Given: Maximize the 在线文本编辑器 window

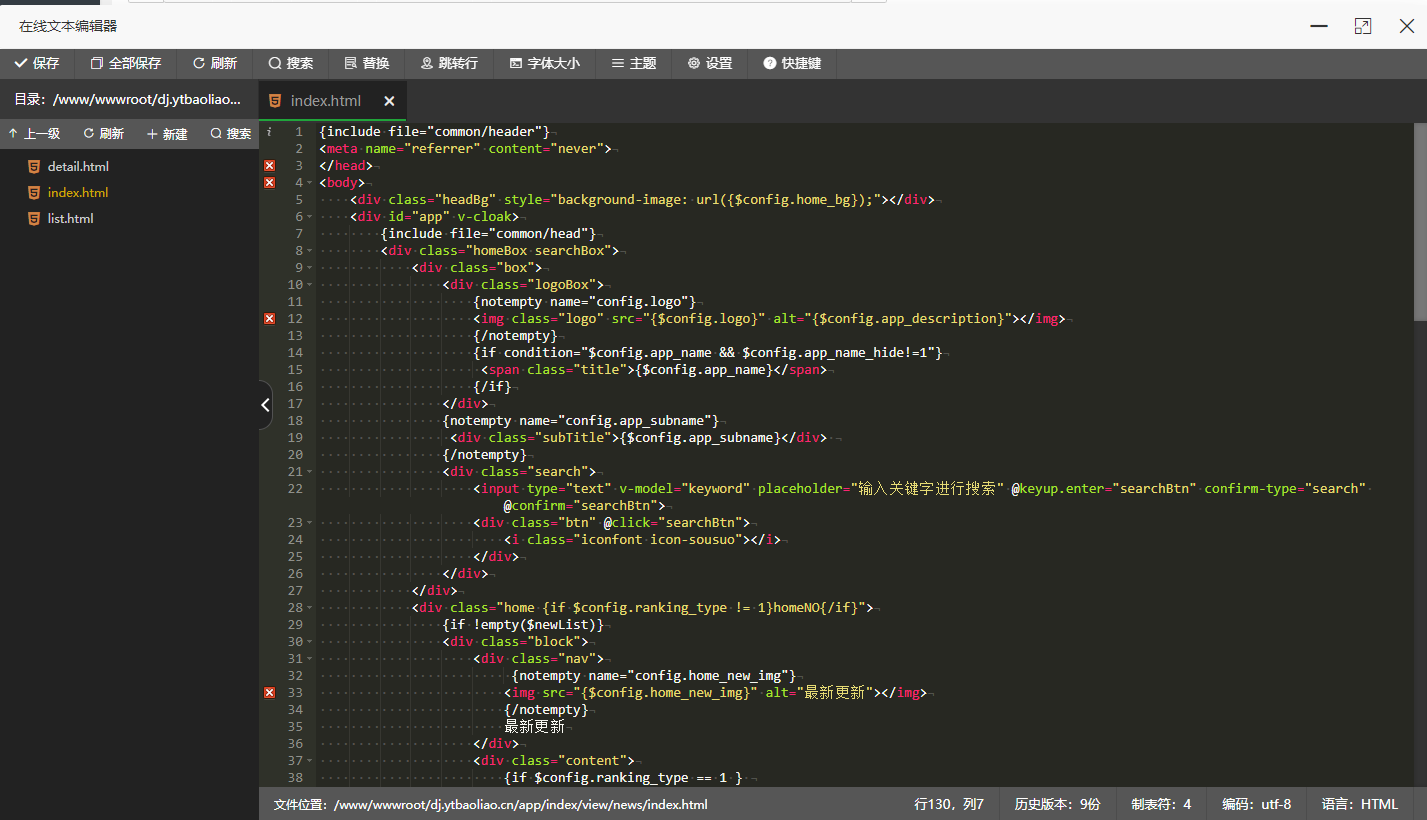Looking at the screenshot, I should [x=1363, y=26].
